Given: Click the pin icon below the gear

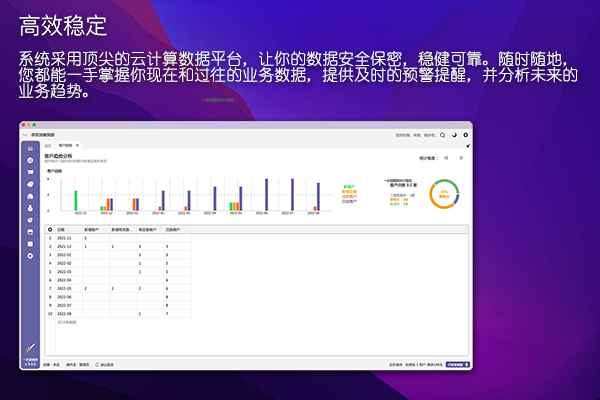Looking at the screenshot, I should 468,146.
